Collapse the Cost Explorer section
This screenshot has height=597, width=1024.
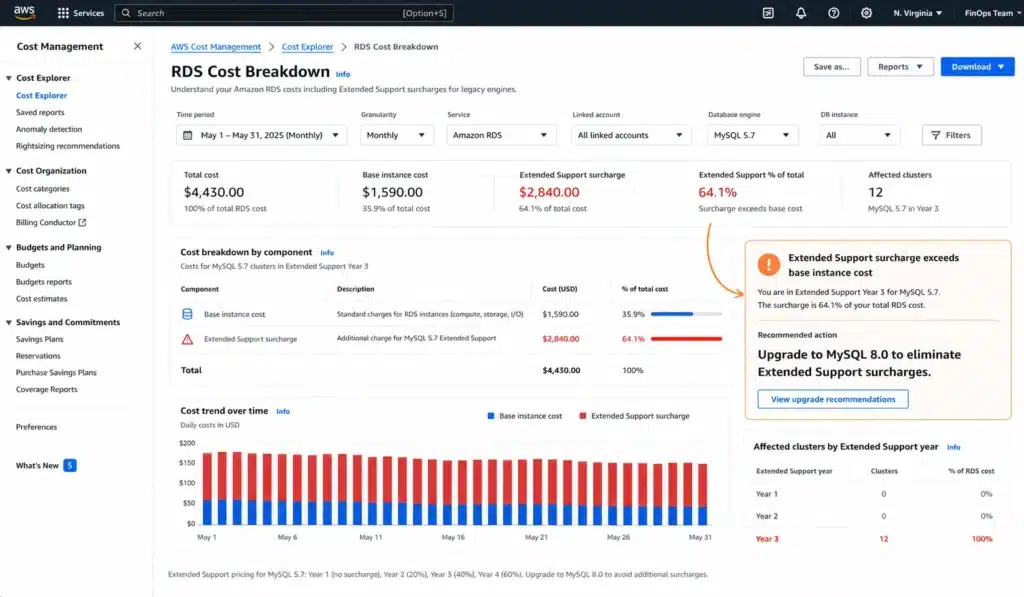click(x=8, y=78)
